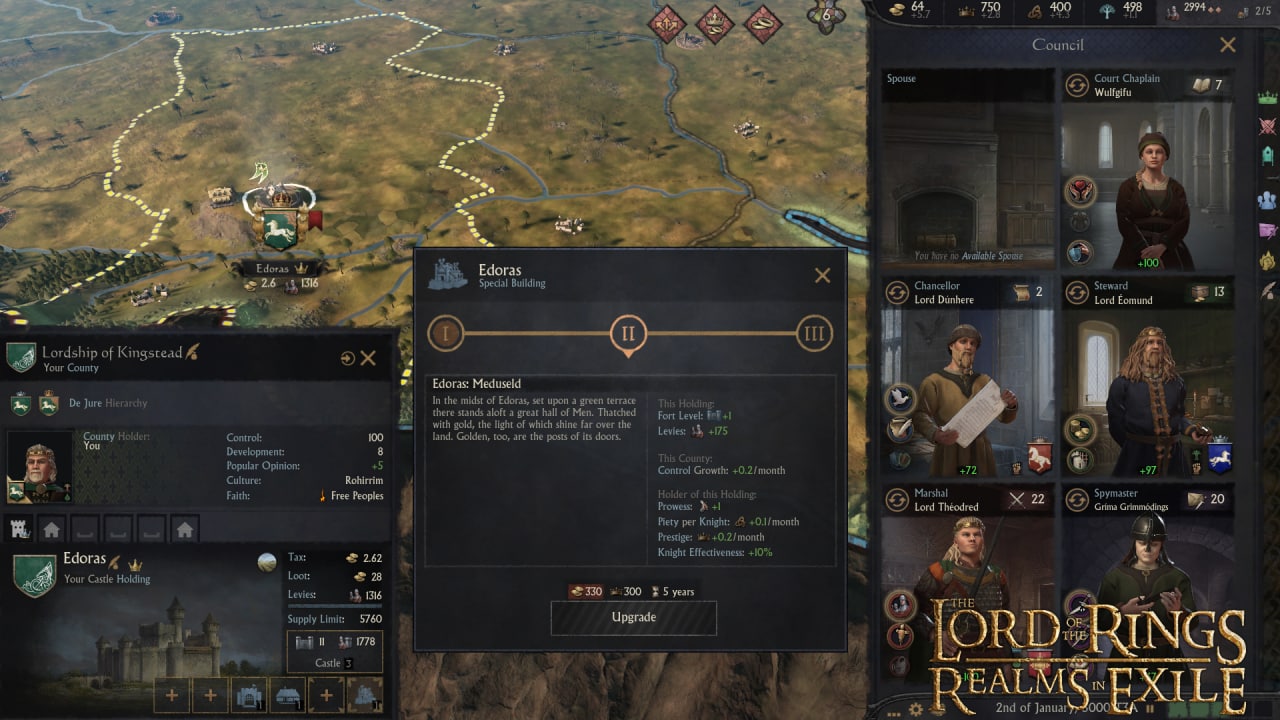This screenshot has width=1280, height=720.
Task: Click the go-to-county arrow icon beside Kingstead
Action: click(x=347, y=358)
